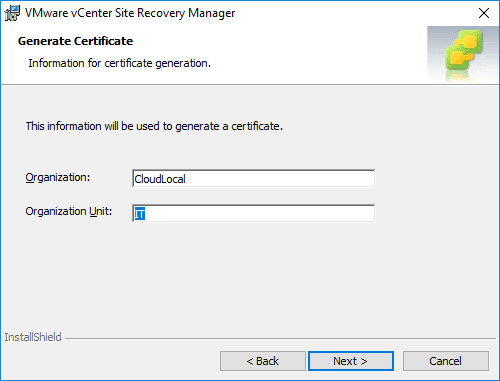Click the Next > button
This screenshot has height=381, width=500.
point(351,361)
